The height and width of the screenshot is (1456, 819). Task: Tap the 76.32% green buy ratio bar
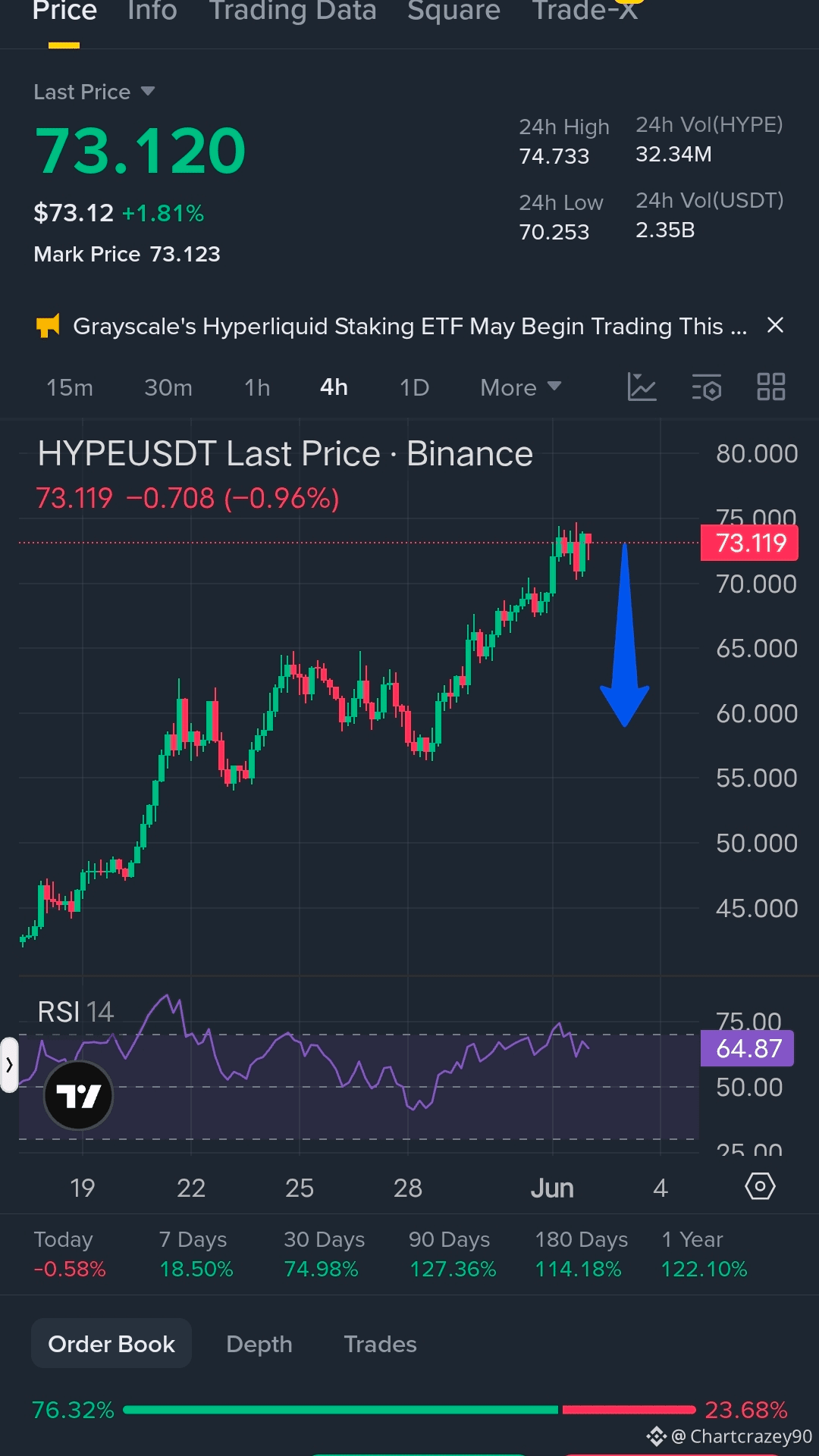coord(340,1410)
